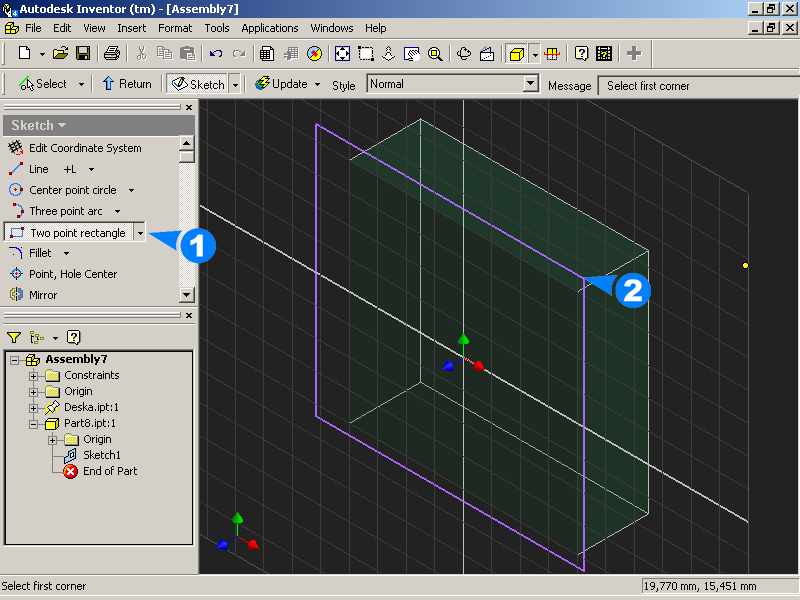Open the Line tool dropdown arrow

(x=91, y=169)
